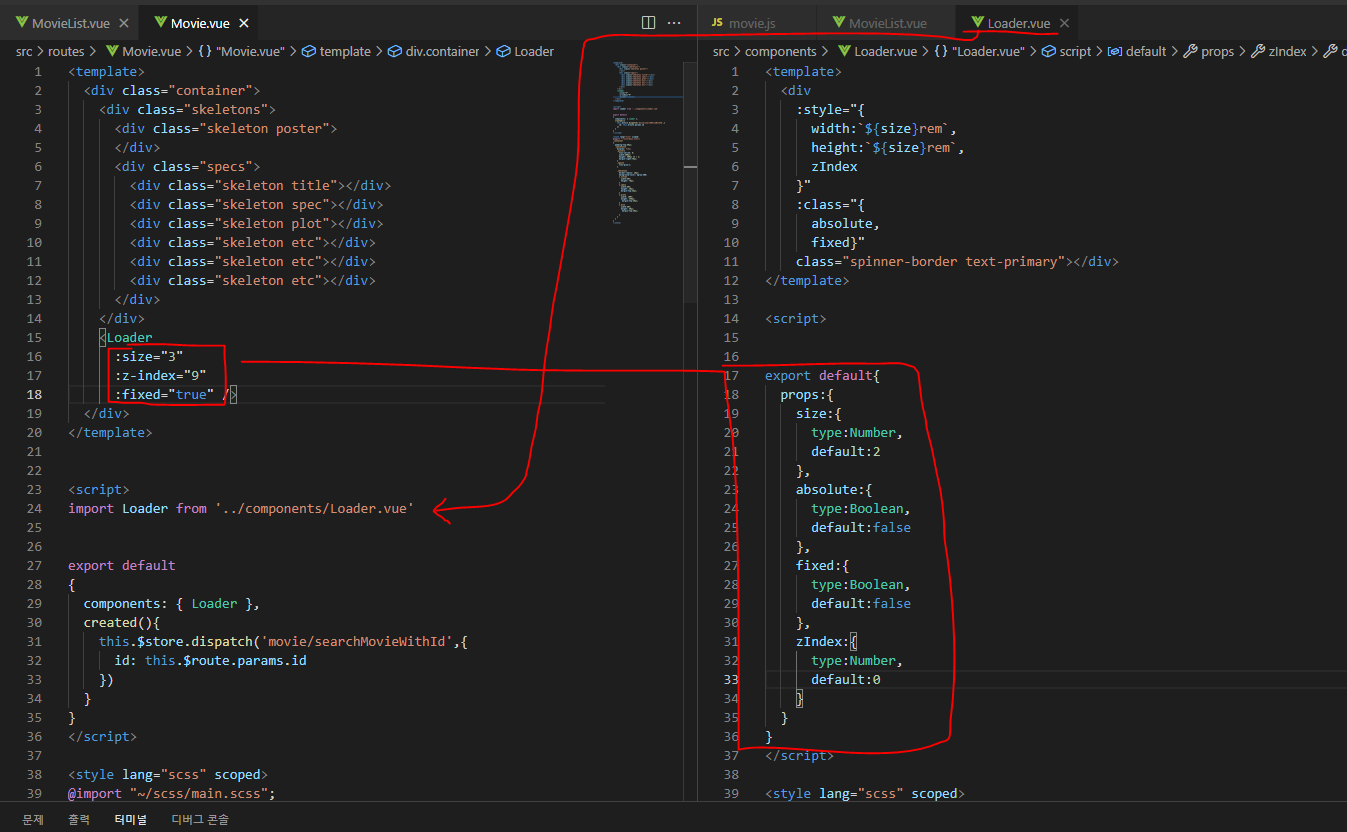Click the <Loader opening tag line
This screenshot has height=832, width=1347.
(125, 337)
